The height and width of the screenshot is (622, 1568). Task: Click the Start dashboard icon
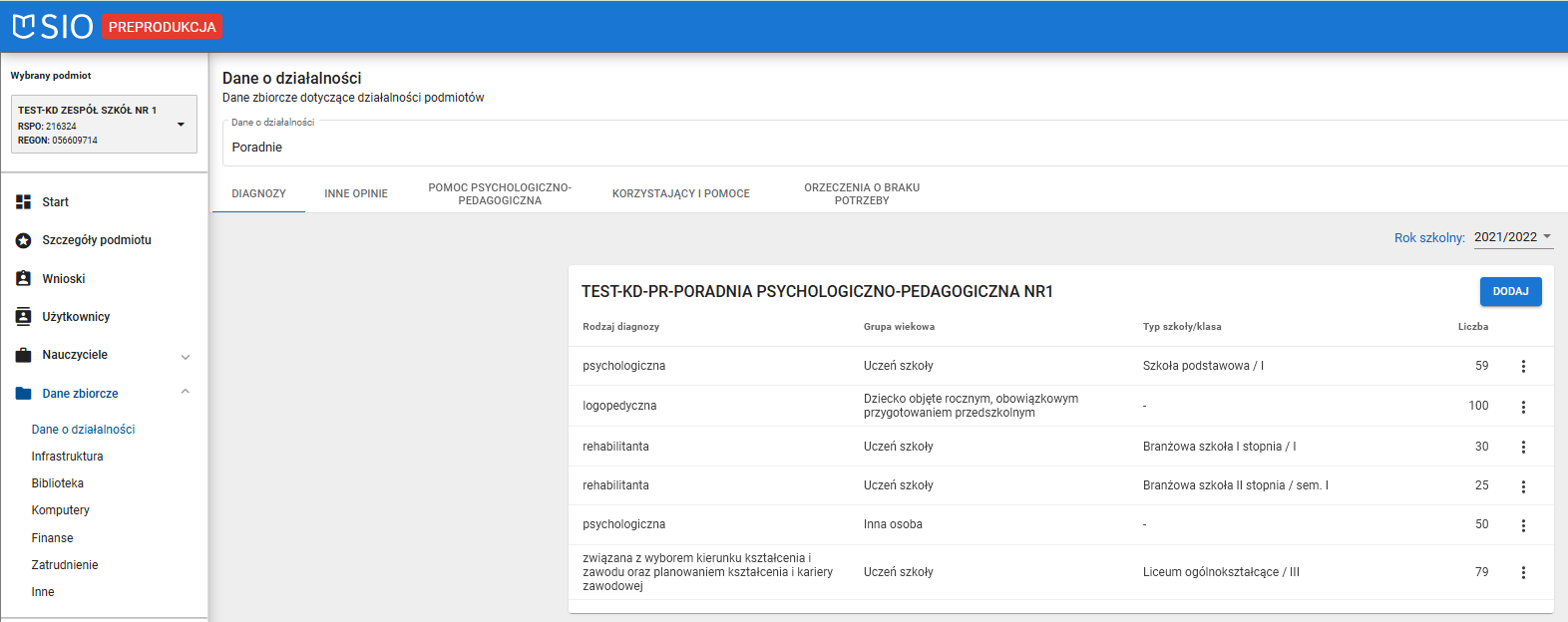click(24, 202)
